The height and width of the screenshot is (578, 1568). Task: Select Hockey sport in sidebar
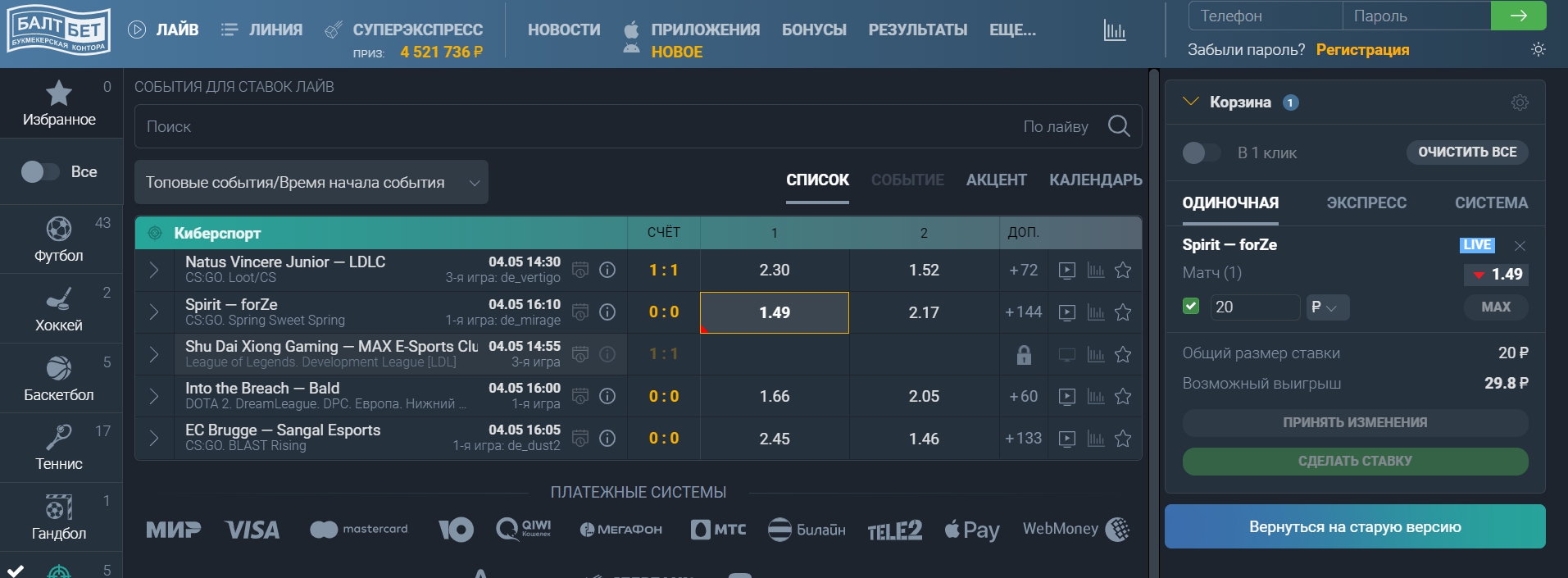[59, 308]
